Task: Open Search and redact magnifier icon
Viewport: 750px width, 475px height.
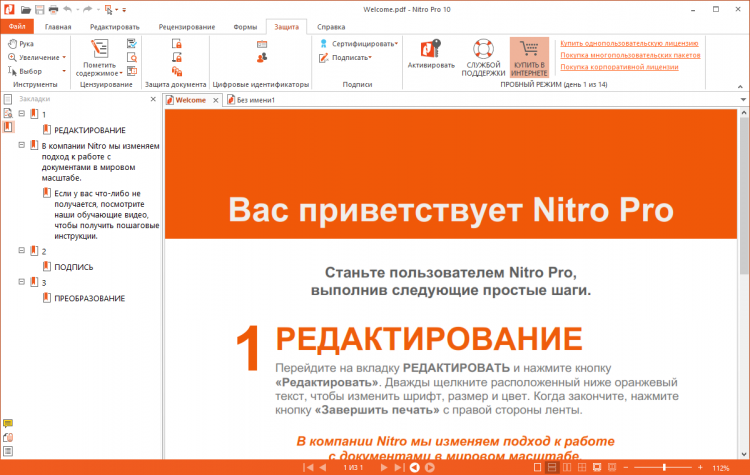Action: pos(132,57)
